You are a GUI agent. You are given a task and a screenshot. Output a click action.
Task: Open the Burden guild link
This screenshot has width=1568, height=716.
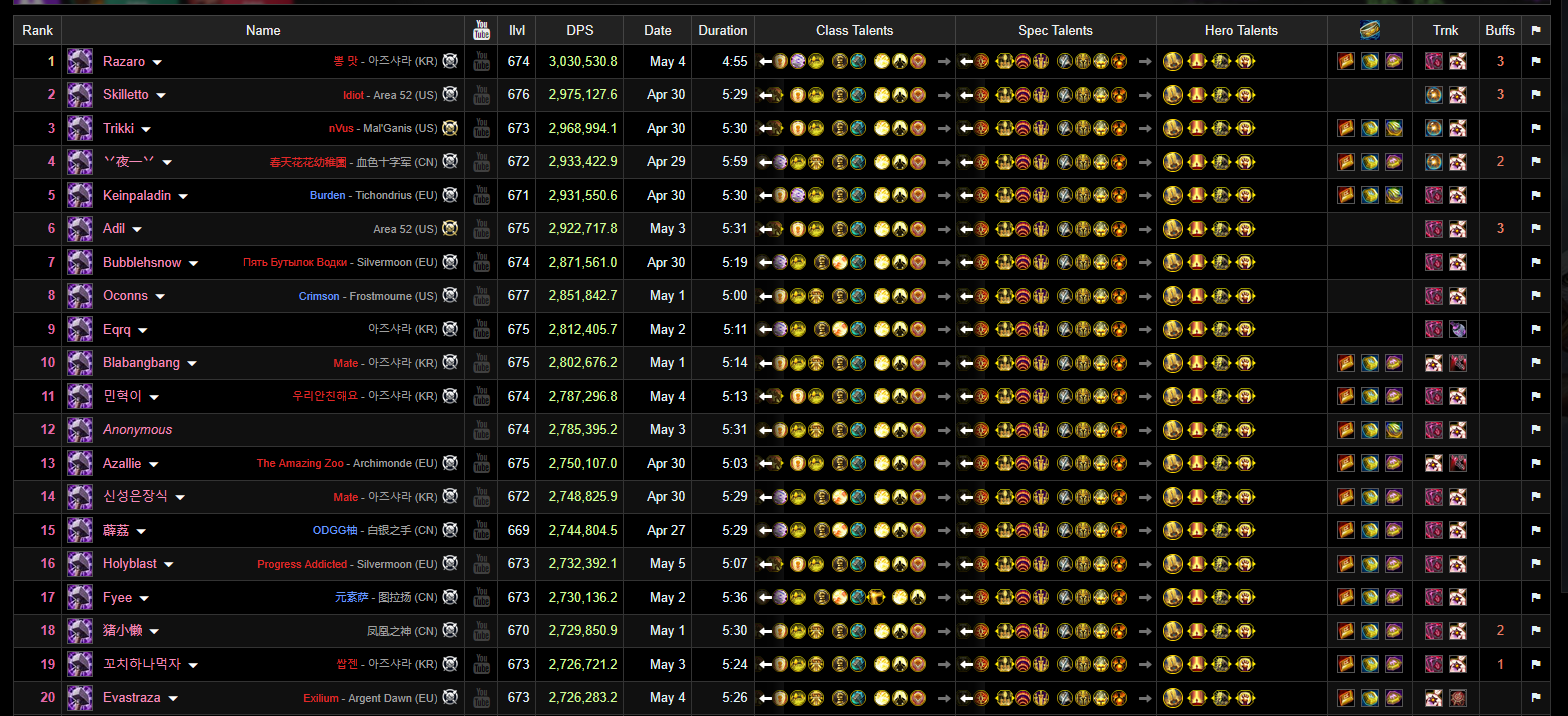point(327,195)
